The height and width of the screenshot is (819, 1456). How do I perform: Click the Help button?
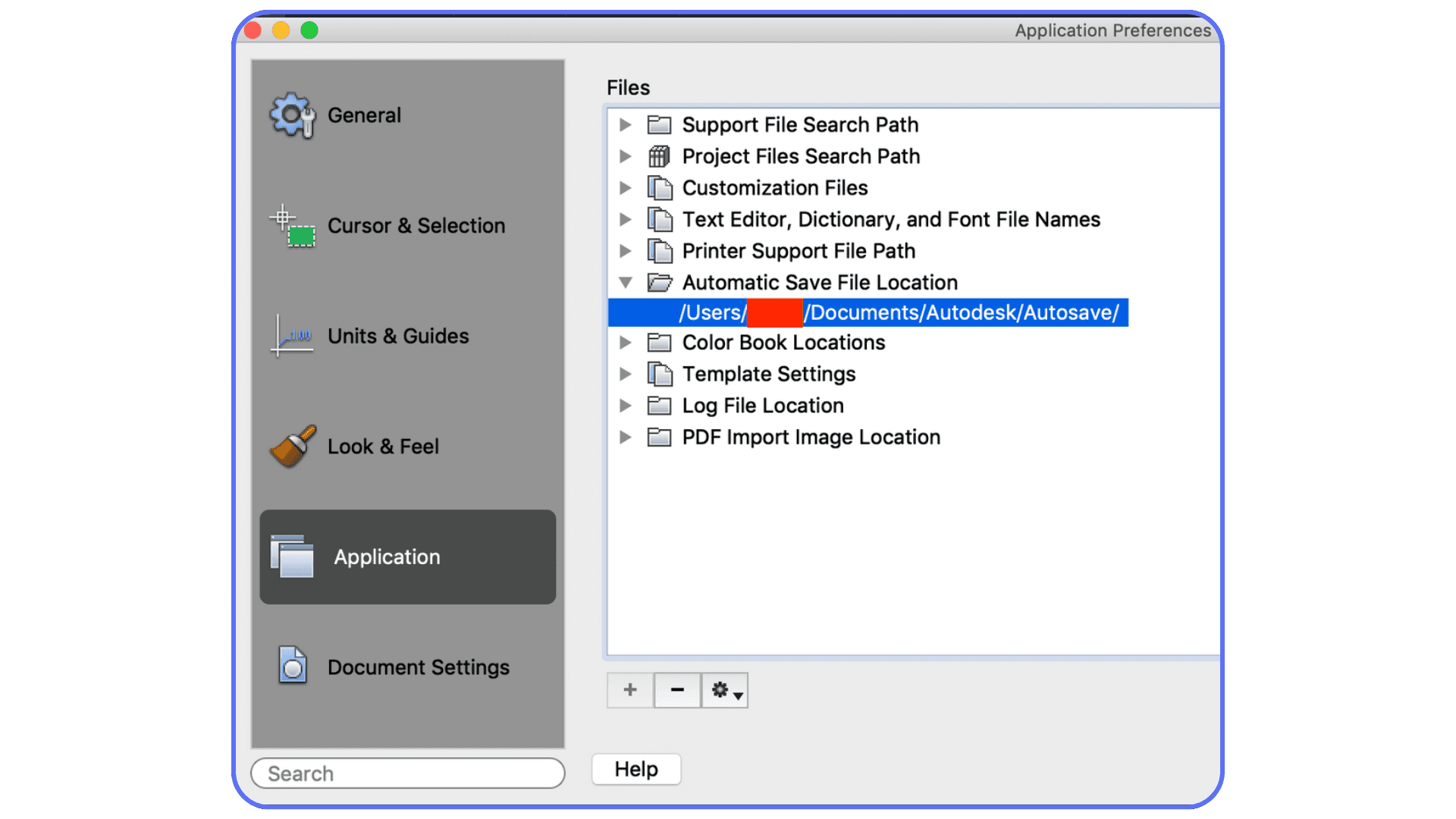pyautogui.click(x=636, y=769)
